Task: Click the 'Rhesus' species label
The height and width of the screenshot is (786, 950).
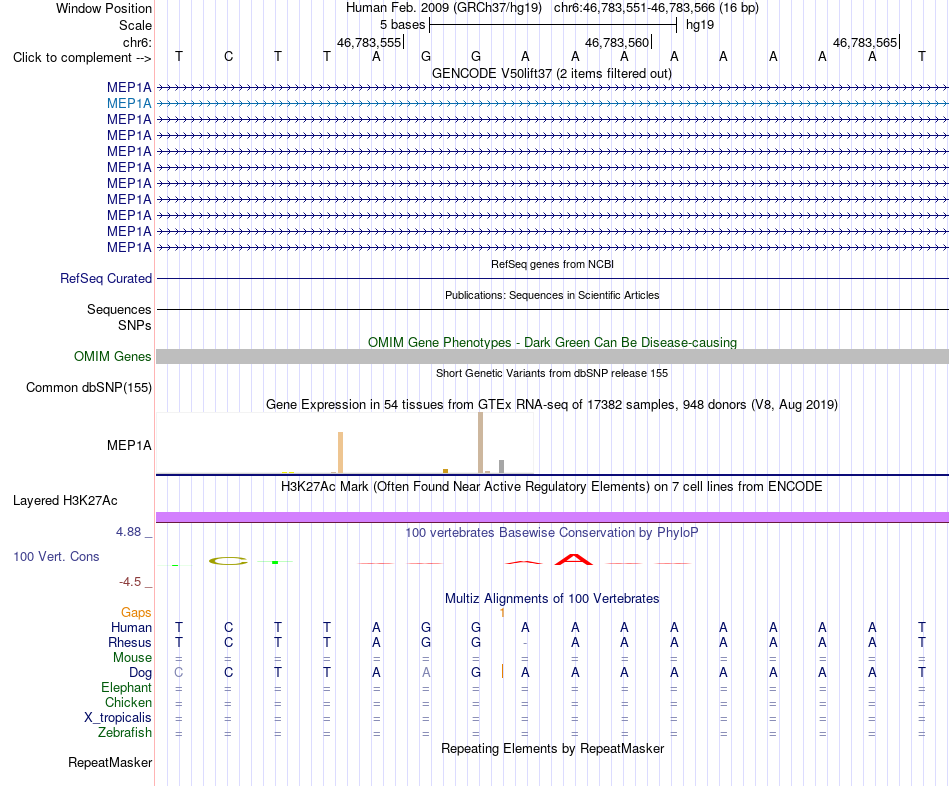Action: tap(130, 643)
